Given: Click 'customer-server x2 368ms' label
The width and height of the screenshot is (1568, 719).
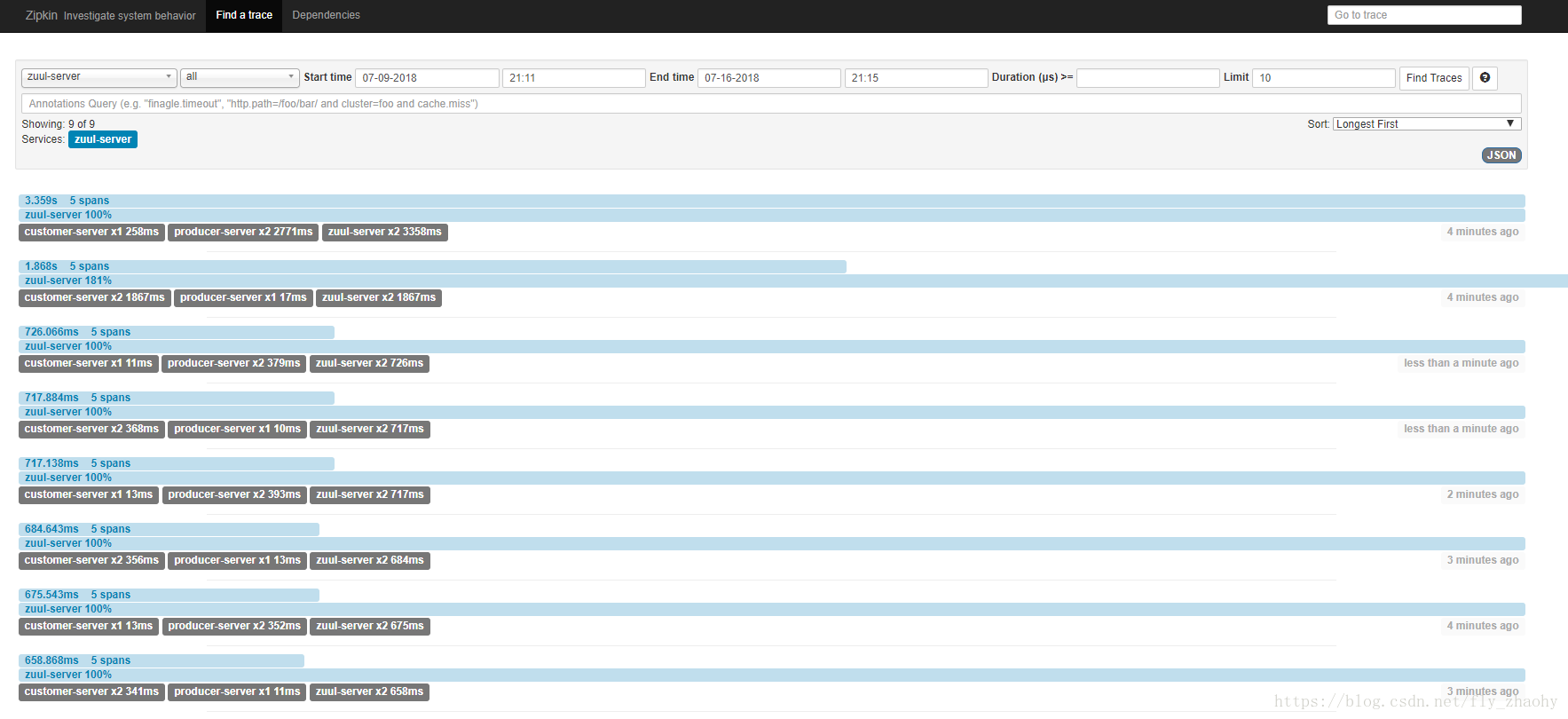Looking at the screenshot, I should point(91,430).
